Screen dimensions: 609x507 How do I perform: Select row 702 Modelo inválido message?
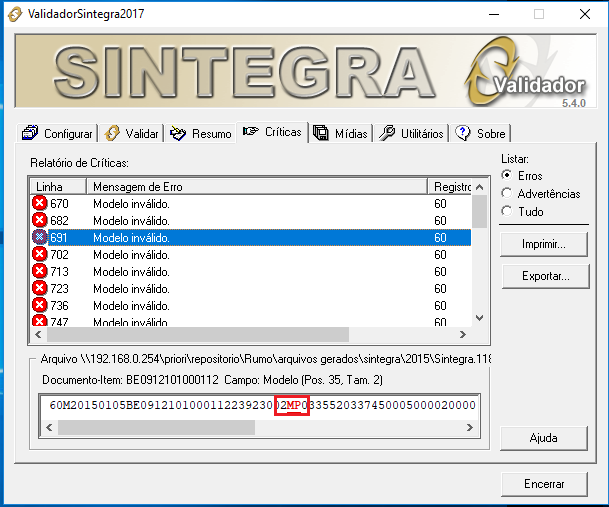coord(131,255)
